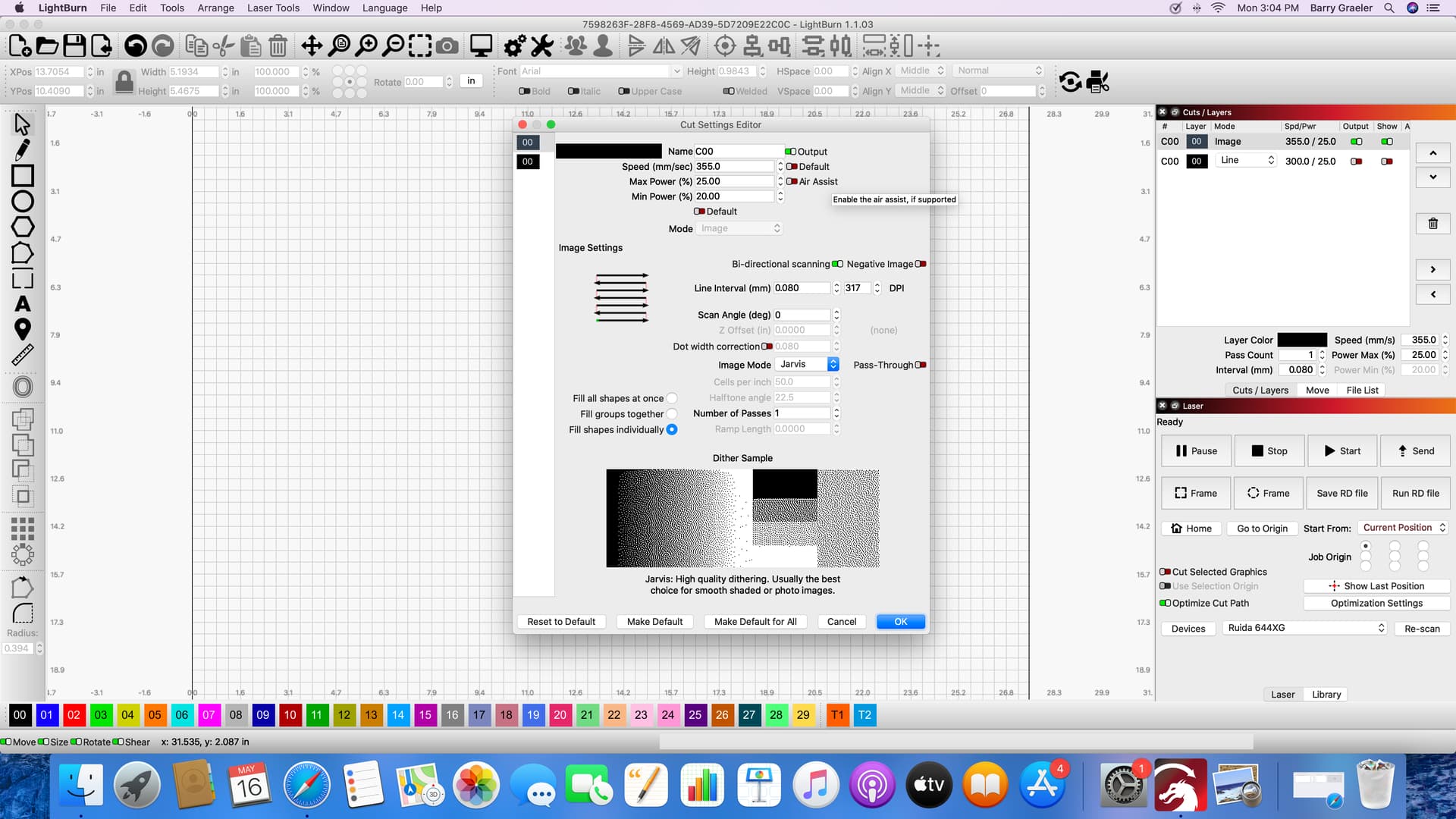This screenshot has width=1456, height=819.
Task: Switch to the Move tab
Action: 1317,390
